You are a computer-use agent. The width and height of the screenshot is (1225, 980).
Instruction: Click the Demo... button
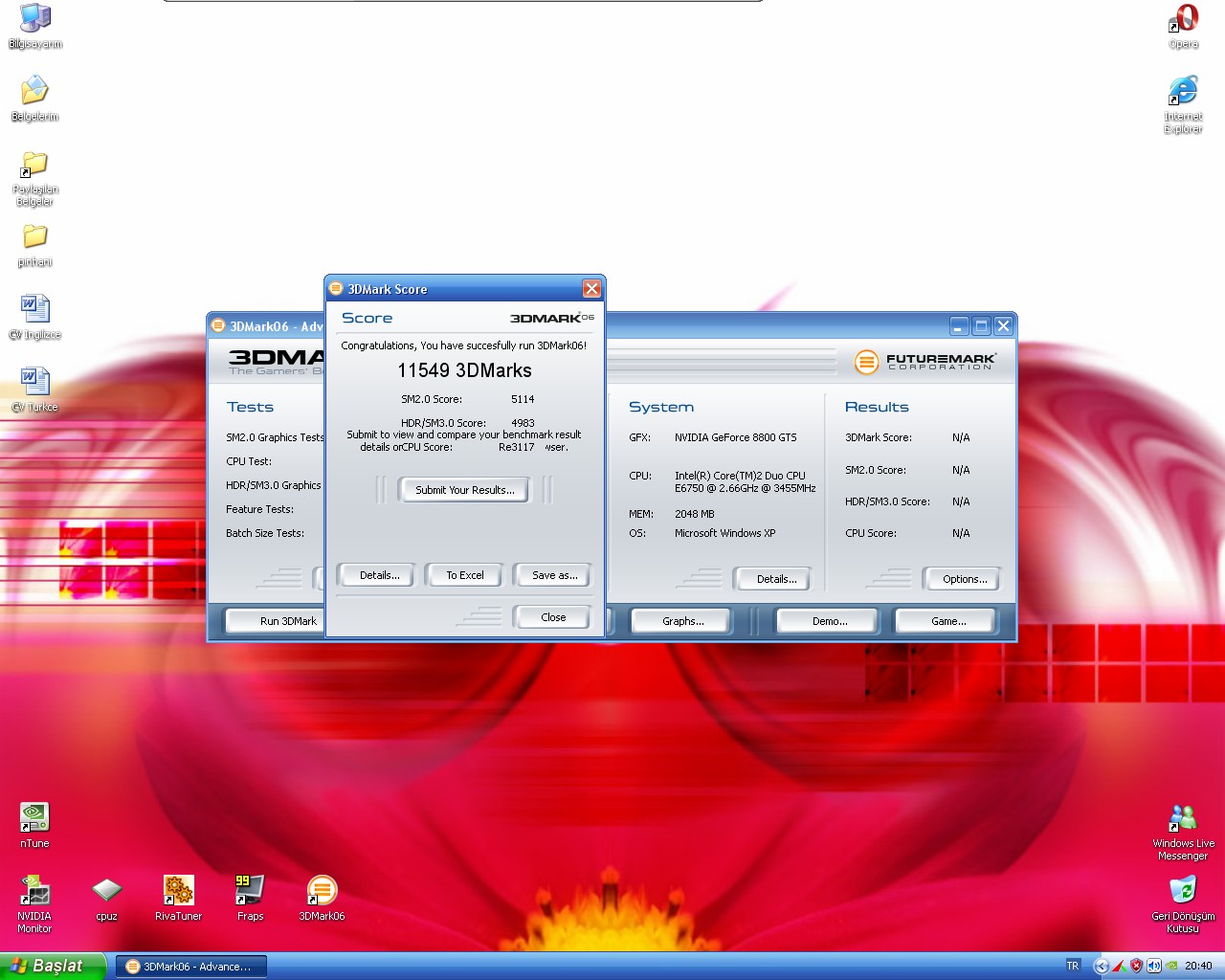click(x=829, y=621)
